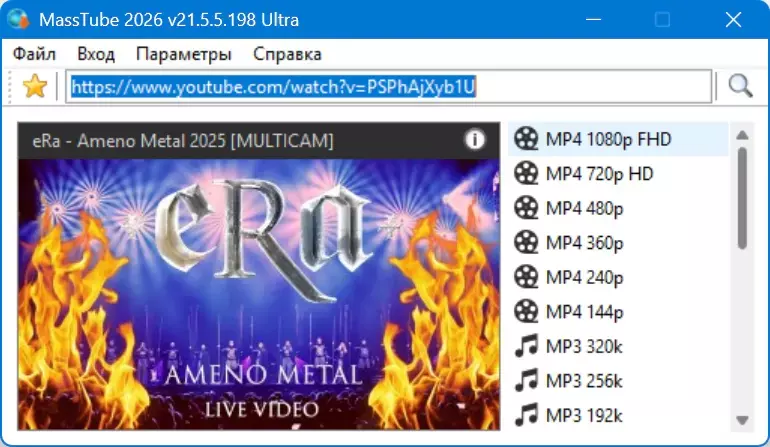Click the music note icon beside MP3 256k
The height and width of the screenshot is (447, 770).
[x=526, y=380]
